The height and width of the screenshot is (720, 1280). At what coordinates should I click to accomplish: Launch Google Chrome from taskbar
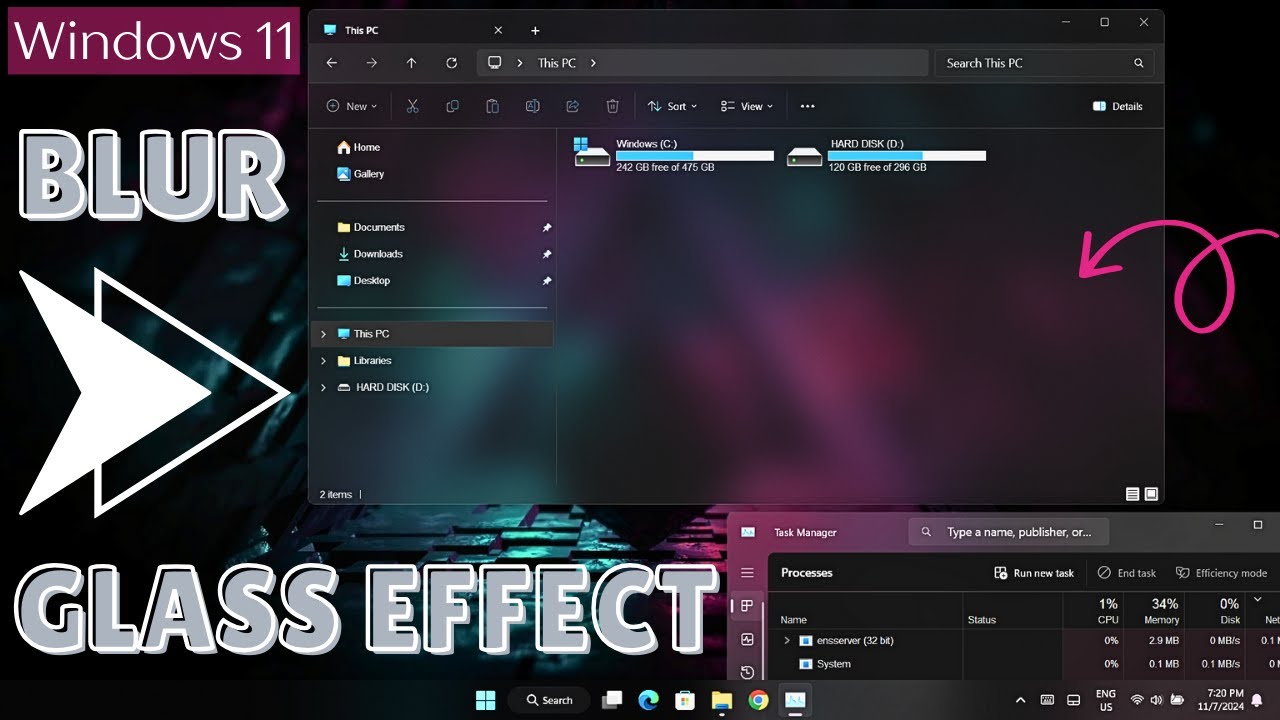(x=758, y=700)
